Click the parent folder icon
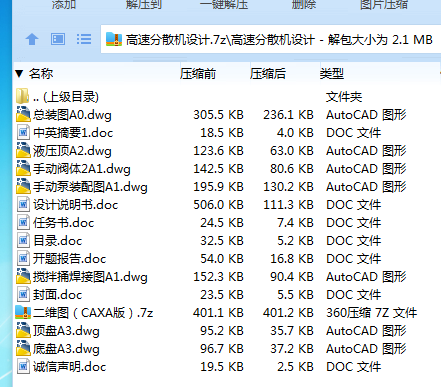The height and width of the screenshot is (387, 441). [23, 96]
